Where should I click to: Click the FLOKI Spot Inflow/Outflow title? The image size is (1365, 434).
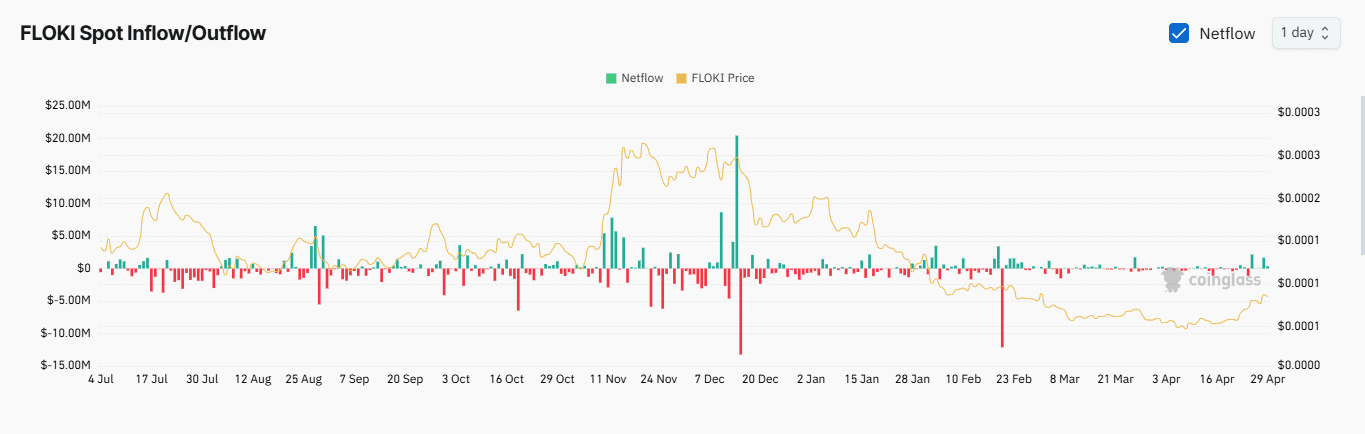pyautogui.click(x=143, y=33)
